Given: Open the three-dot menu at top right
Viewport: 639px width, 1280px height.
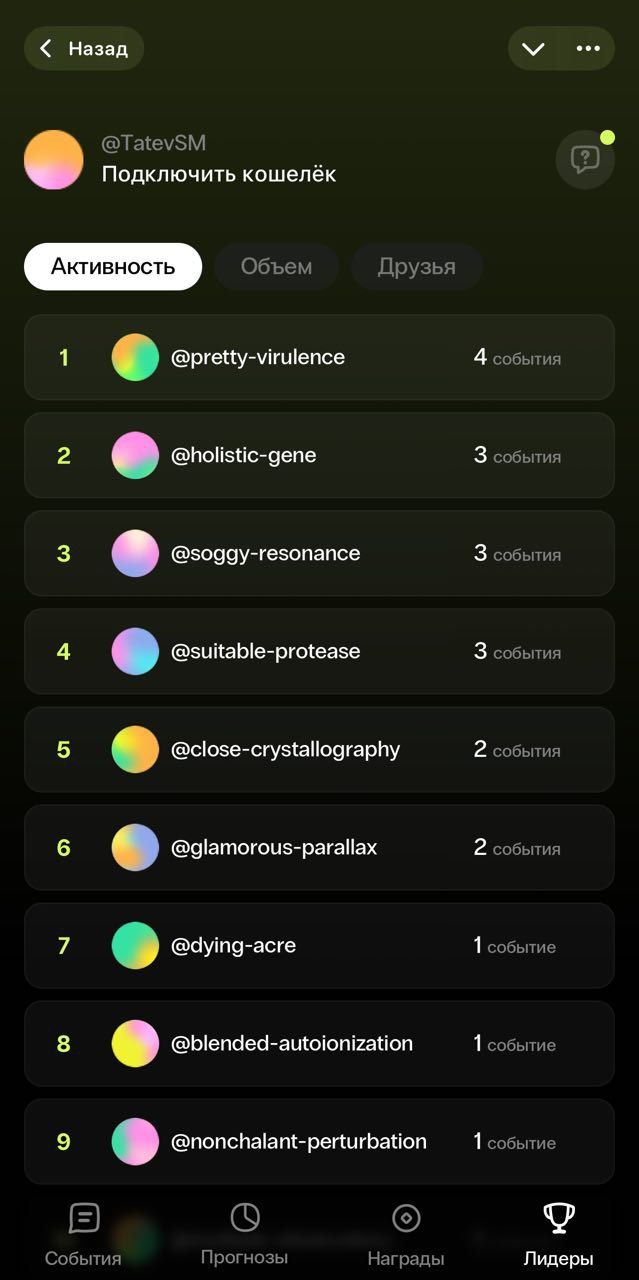Looking at the screenshot, I should pos(585,48).
